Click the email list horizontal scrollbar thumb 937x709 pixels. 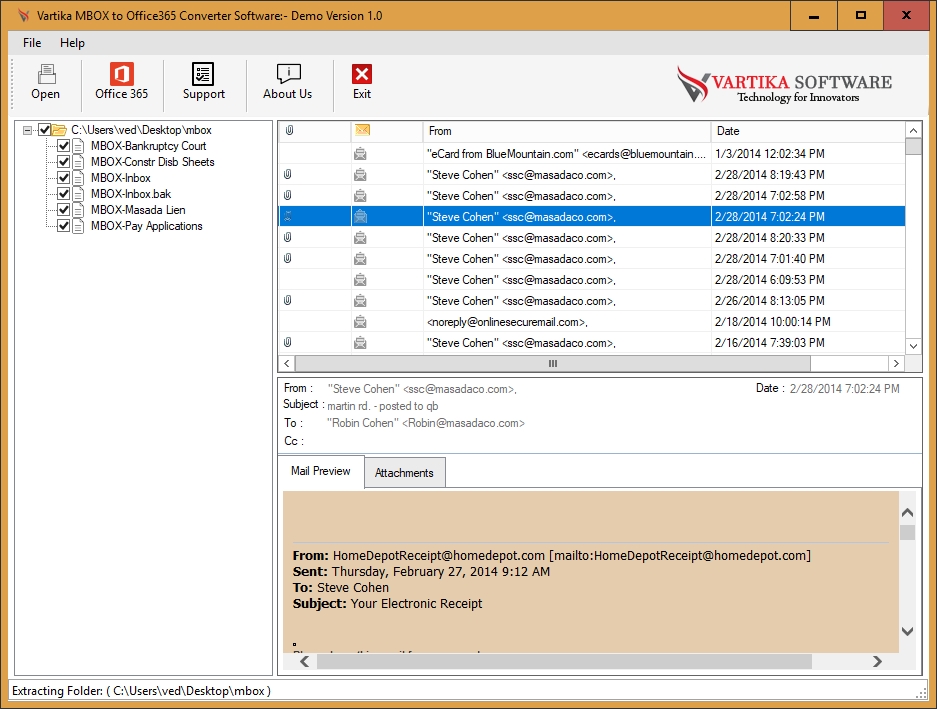tap(553, 363)
